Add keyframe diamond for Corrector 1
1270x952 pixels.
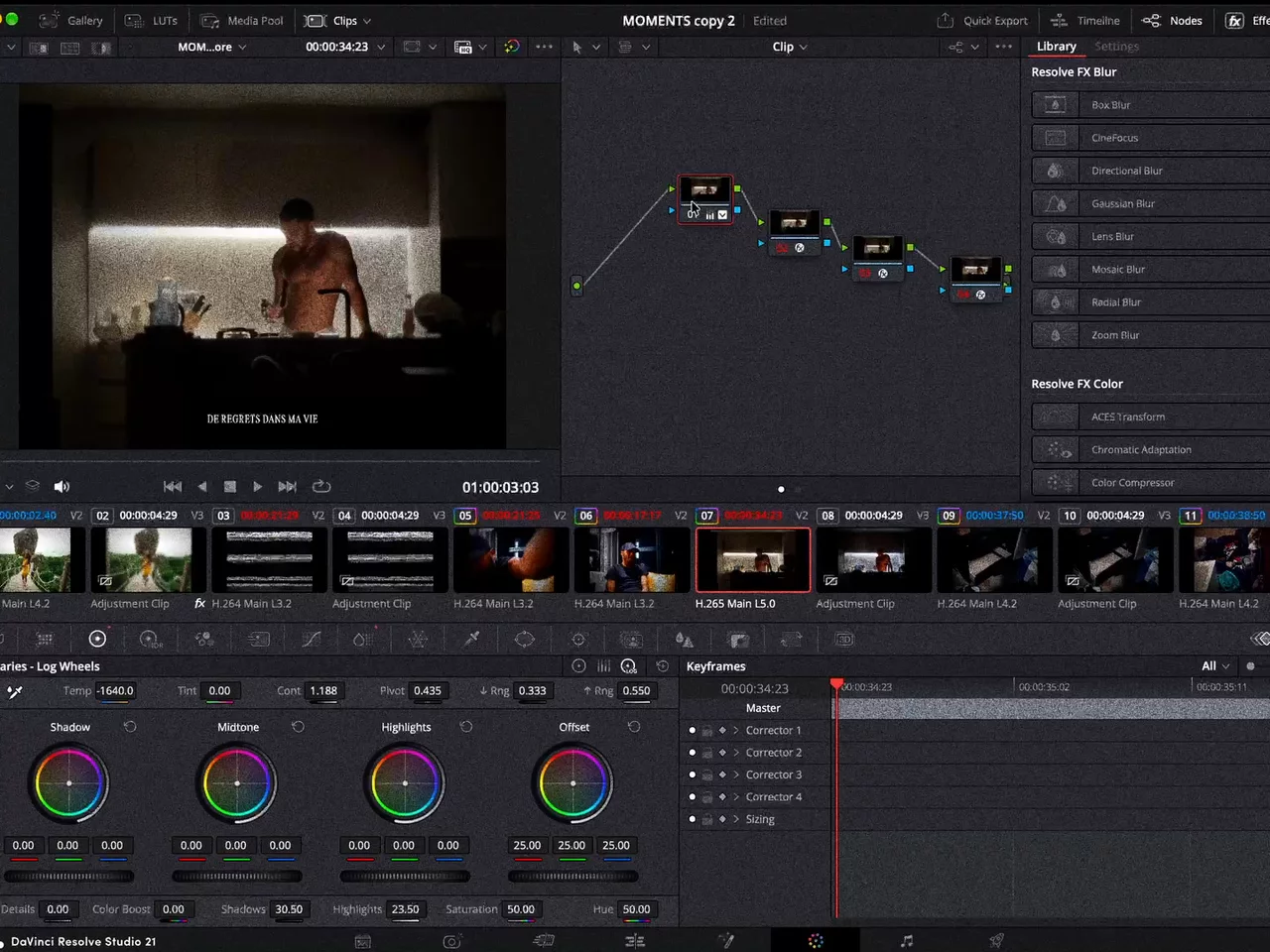click(722, 731)
